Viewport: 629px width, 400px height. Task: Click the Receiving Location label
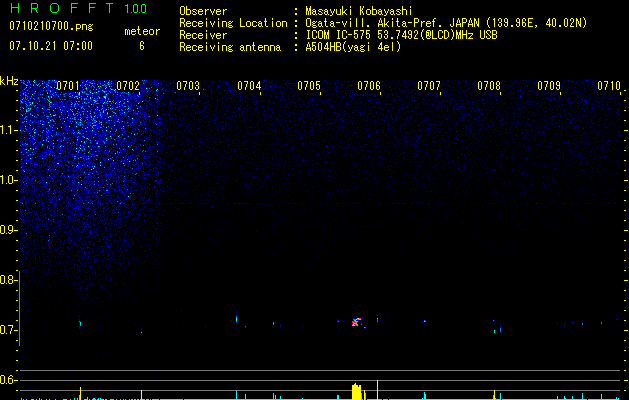click(233, 23)
